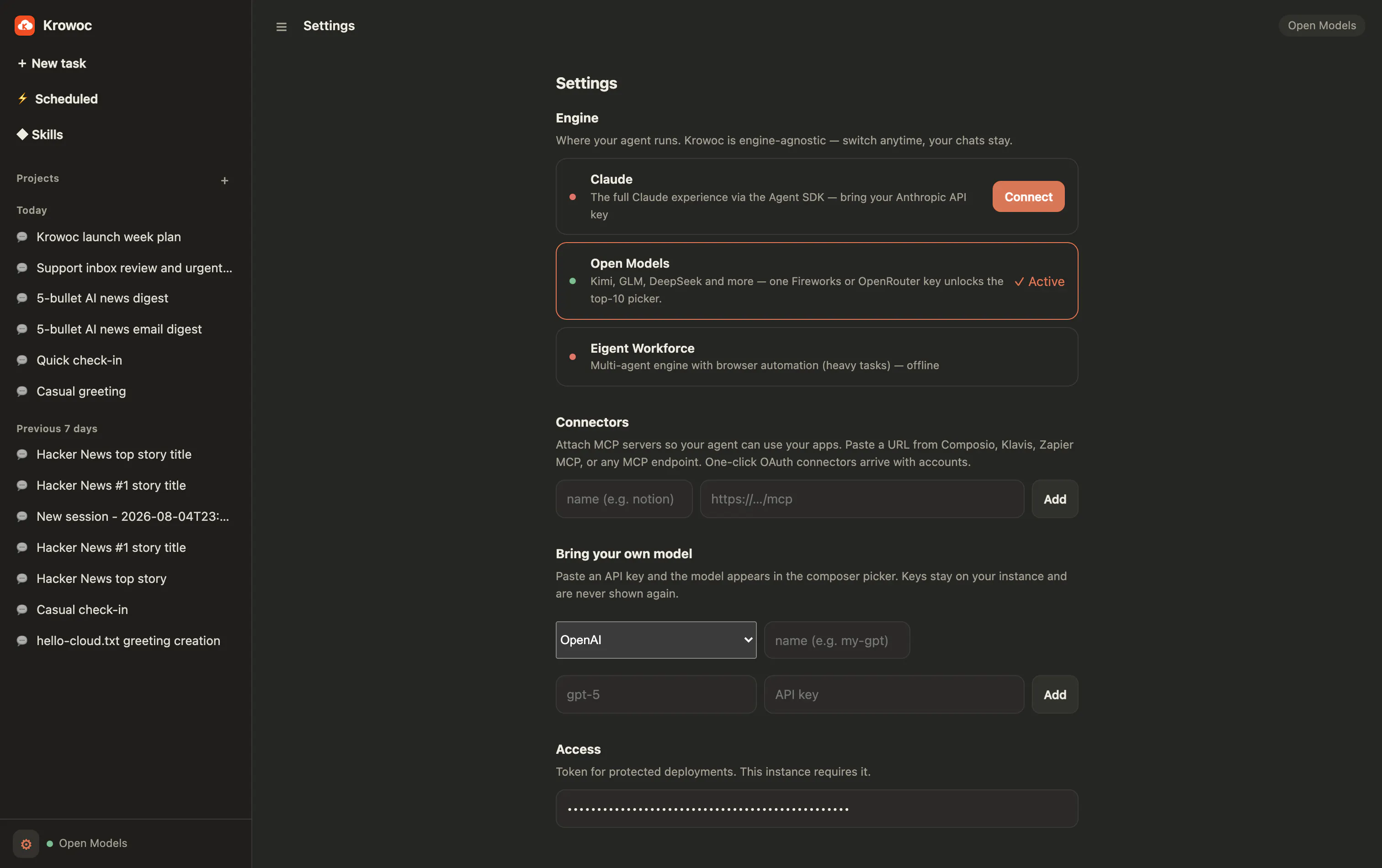Click the Open Models badge in header

1321,25
